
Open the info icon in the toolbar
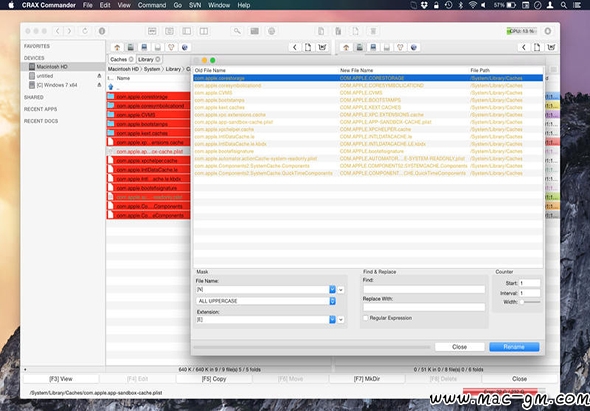pyautogui.click(x=102, y=31)
